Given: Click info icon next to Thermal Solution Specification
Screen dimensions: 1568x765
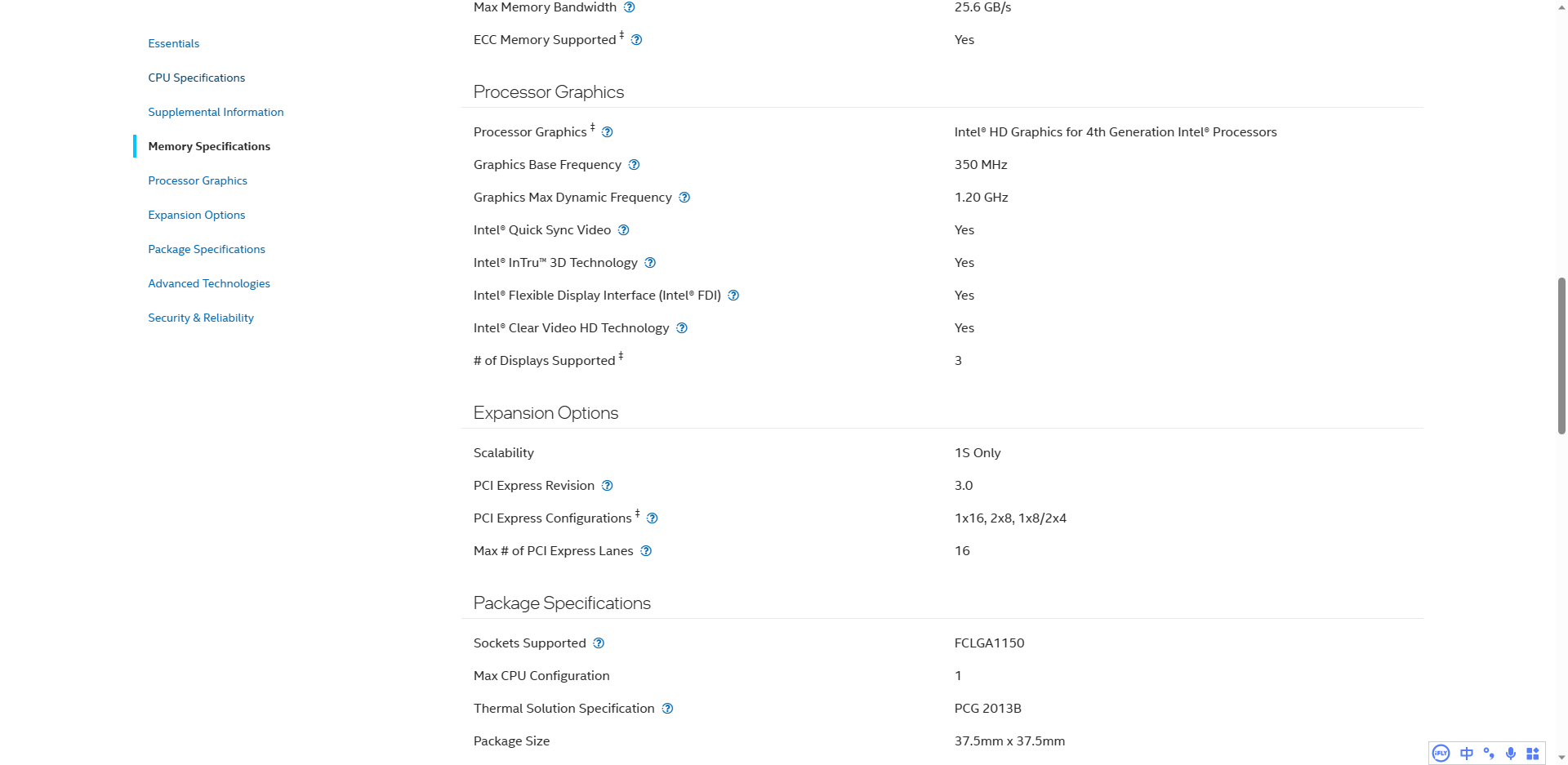Looking at the screenshot, I should coord(667,709).
